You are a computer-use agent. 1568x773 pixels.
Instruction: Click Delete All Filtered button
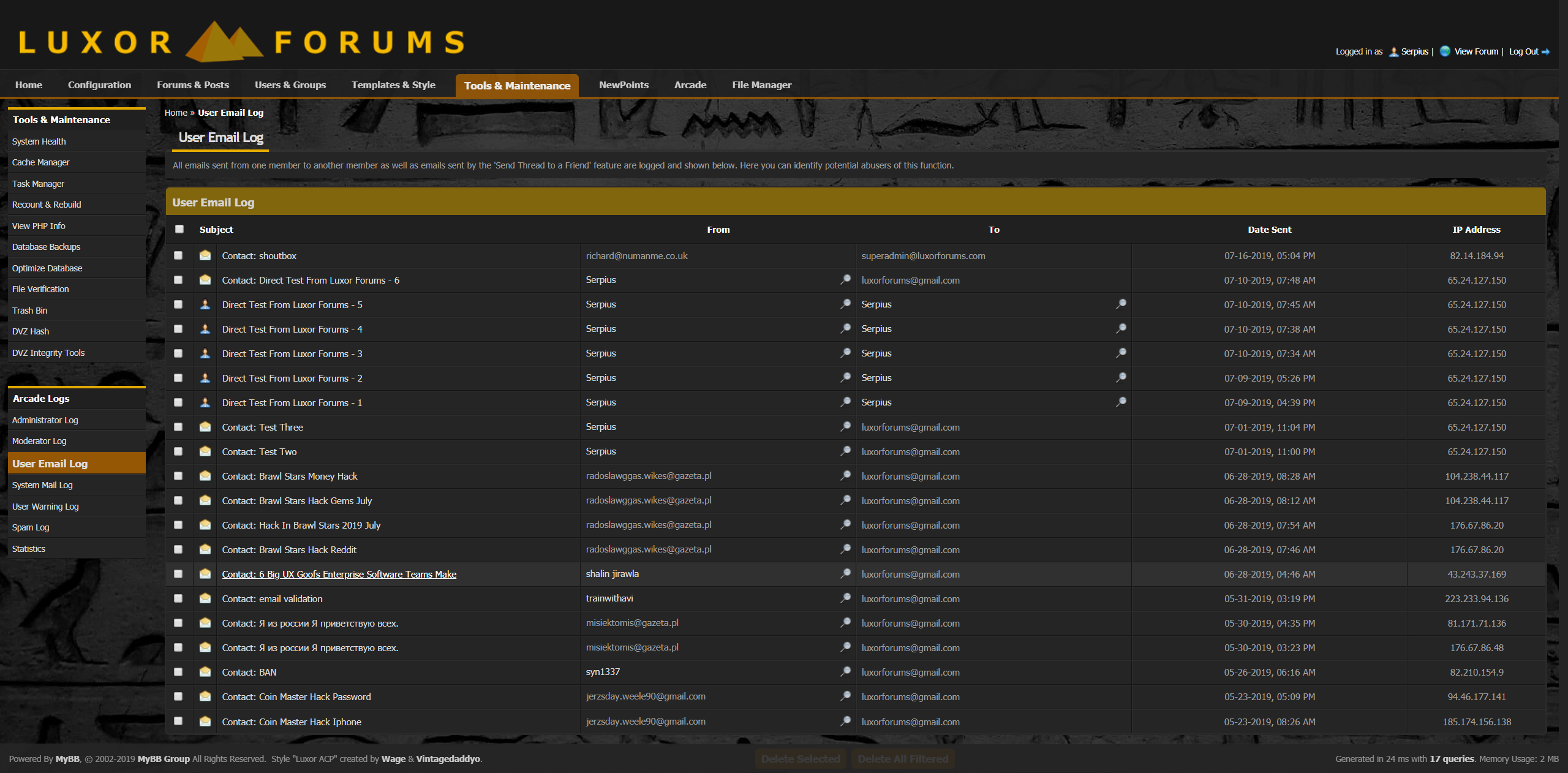(x=903, y=759)
